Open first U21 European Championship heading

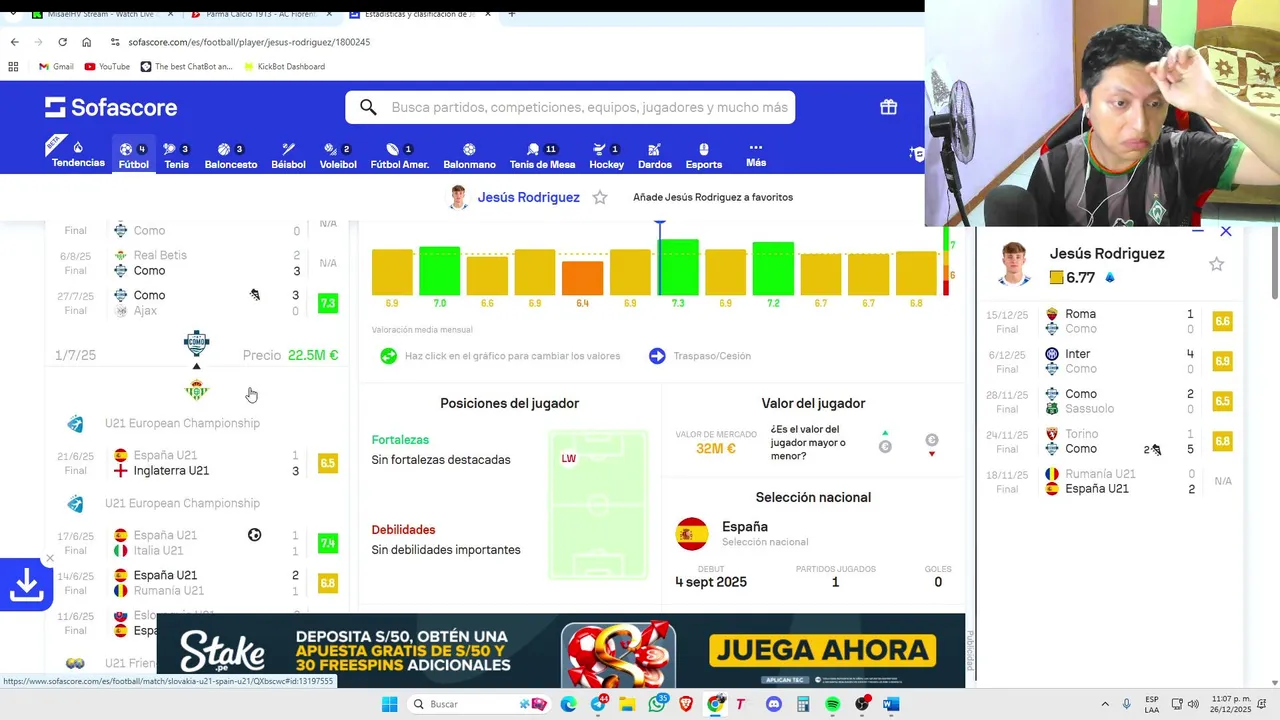(x=182, y=423)
